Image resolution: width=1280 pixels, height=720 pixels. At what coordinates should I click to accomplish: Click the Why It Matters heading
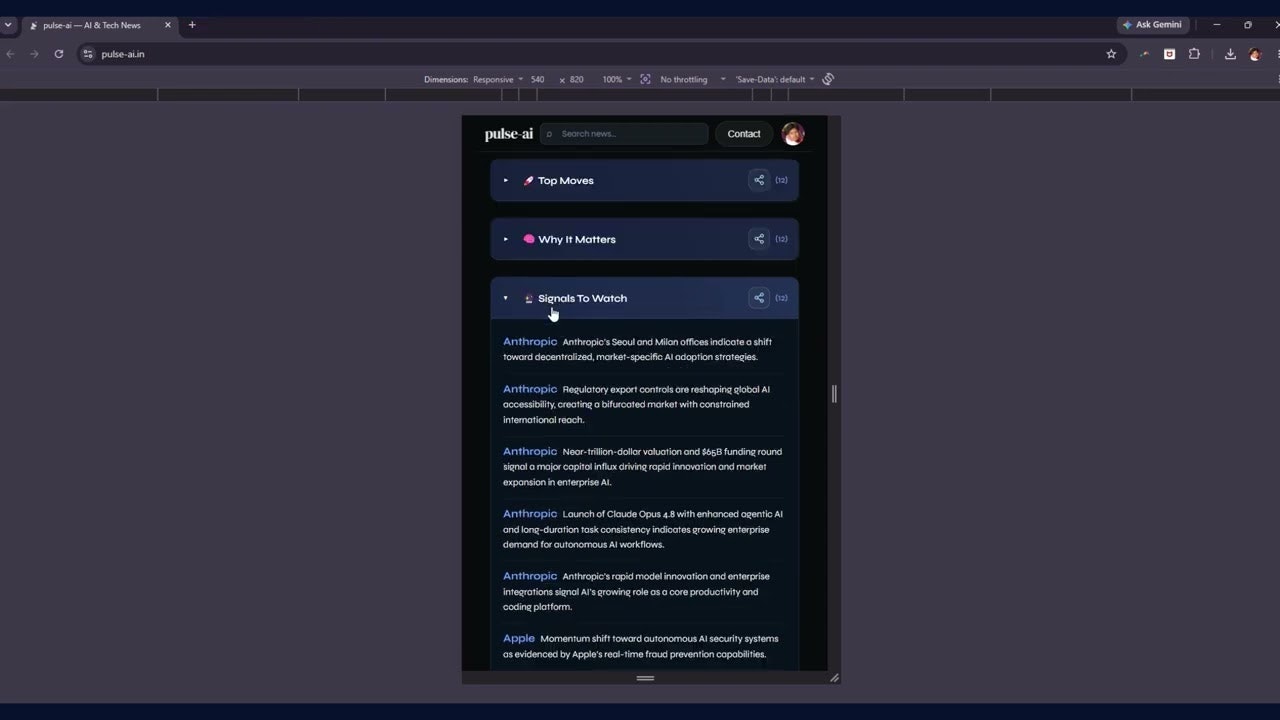tap(577, 239)
